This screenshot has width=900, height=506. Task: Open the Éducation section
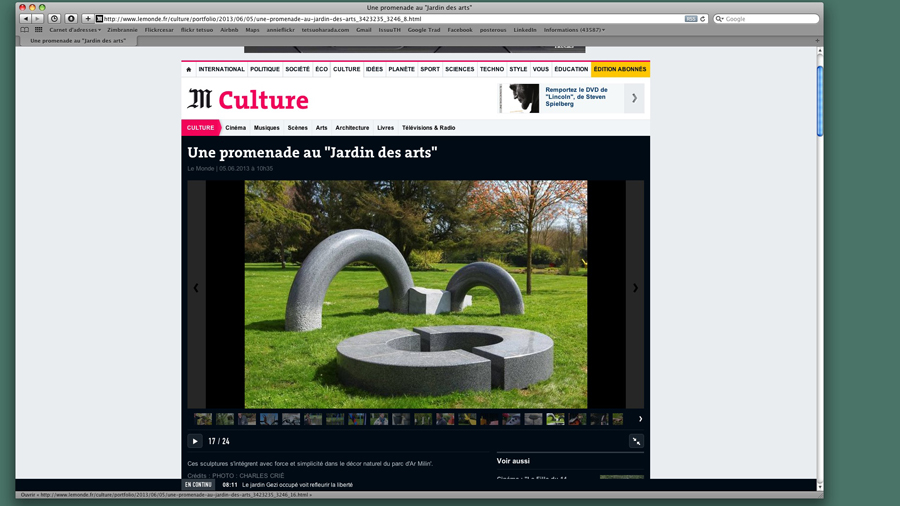click(x=571, y=69)
